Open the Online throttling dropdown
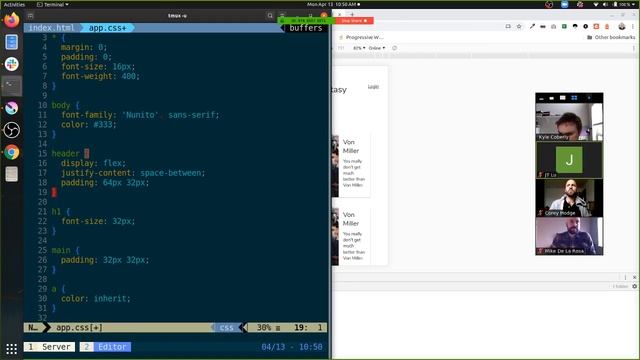The width and height of the screenshot is (640, 360). coord(377,48)
